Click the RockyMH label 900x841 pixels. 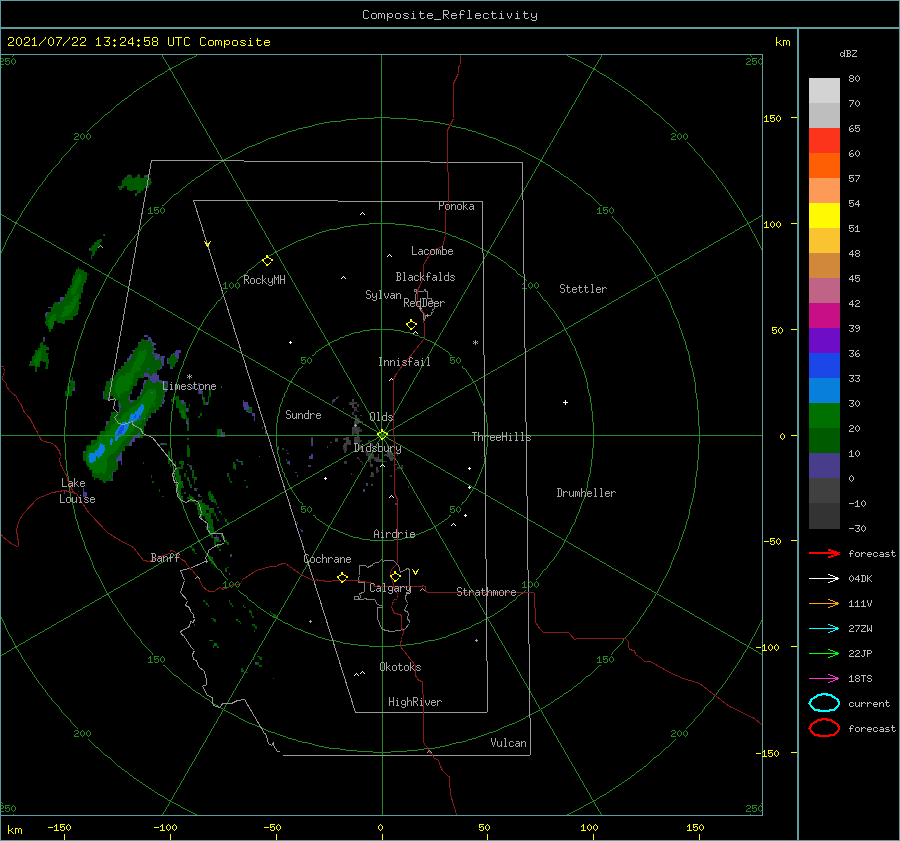click(x=264, y=280)
